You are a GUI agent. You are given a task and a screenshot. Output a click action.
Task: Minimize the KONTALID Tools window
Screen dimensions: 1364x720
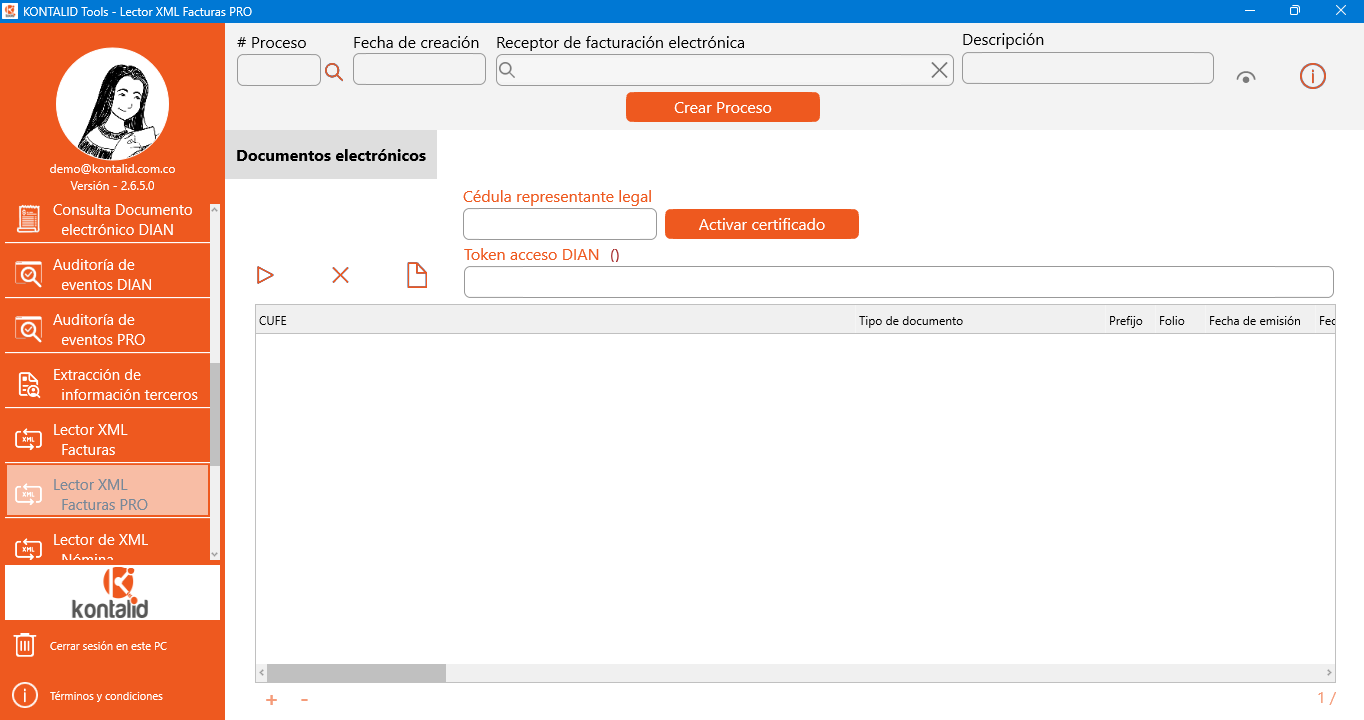coord(1249,11)
